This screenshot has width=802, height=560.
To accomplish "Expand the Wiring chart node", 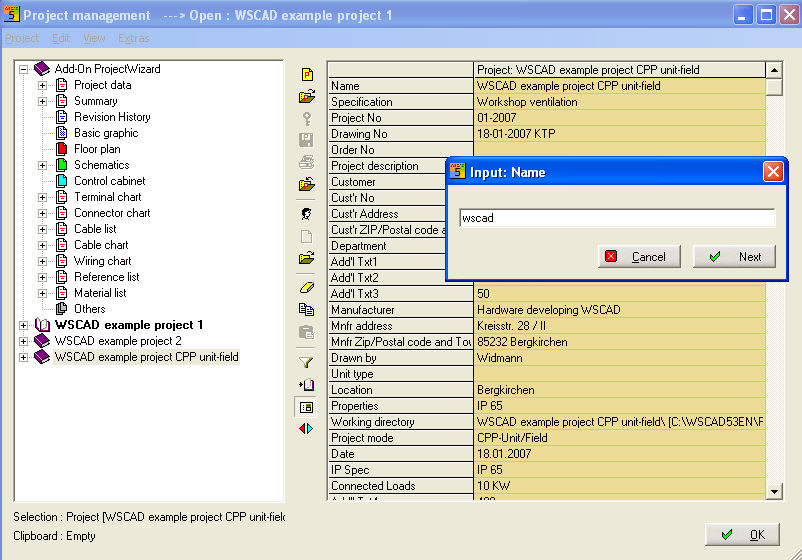I will pyautogui.click(x=43, y=261).
